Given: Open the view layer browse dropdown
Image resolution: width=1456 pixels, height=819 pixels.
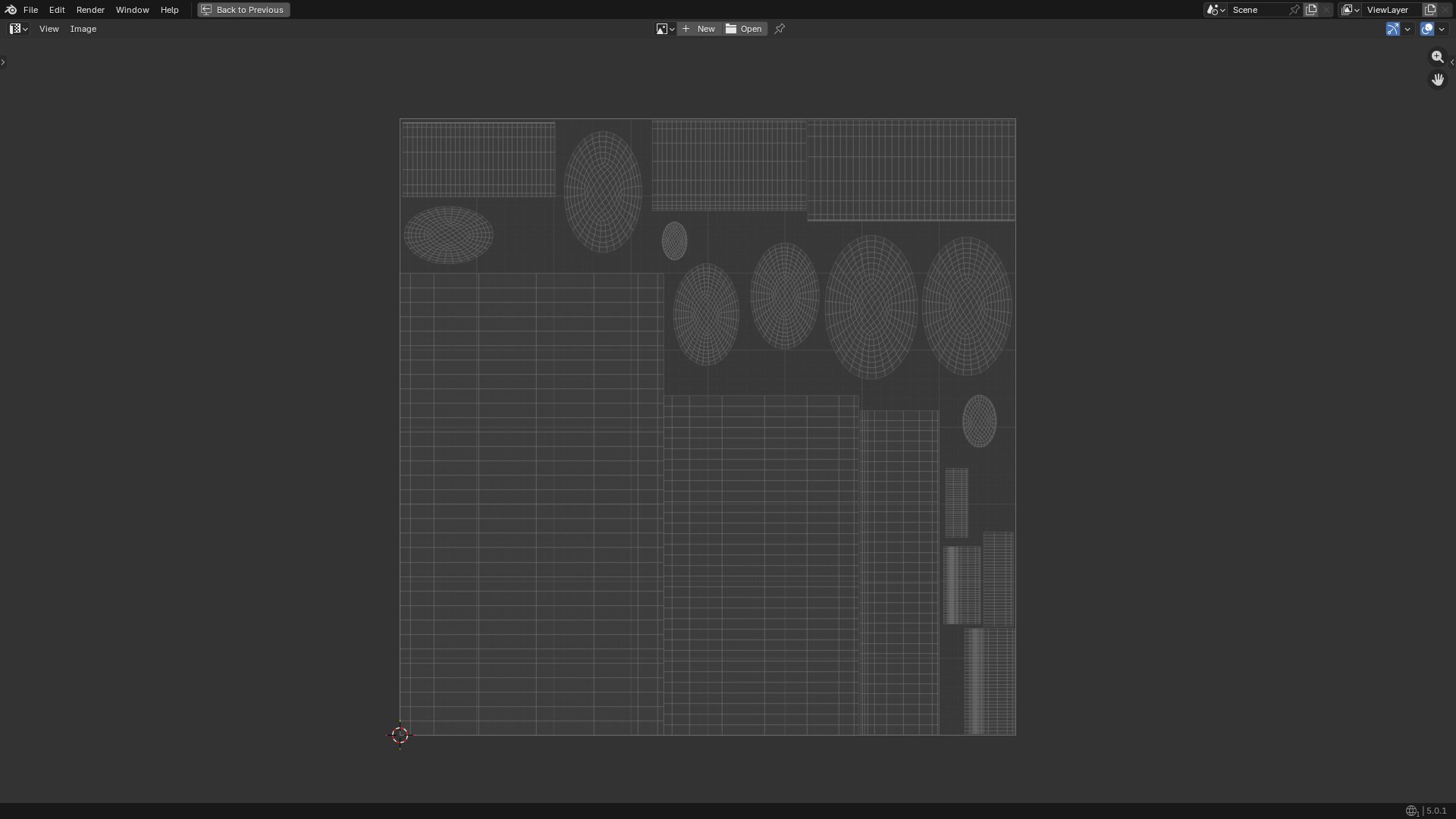Looking at the screenshot, I should (x=1350, y=10).
